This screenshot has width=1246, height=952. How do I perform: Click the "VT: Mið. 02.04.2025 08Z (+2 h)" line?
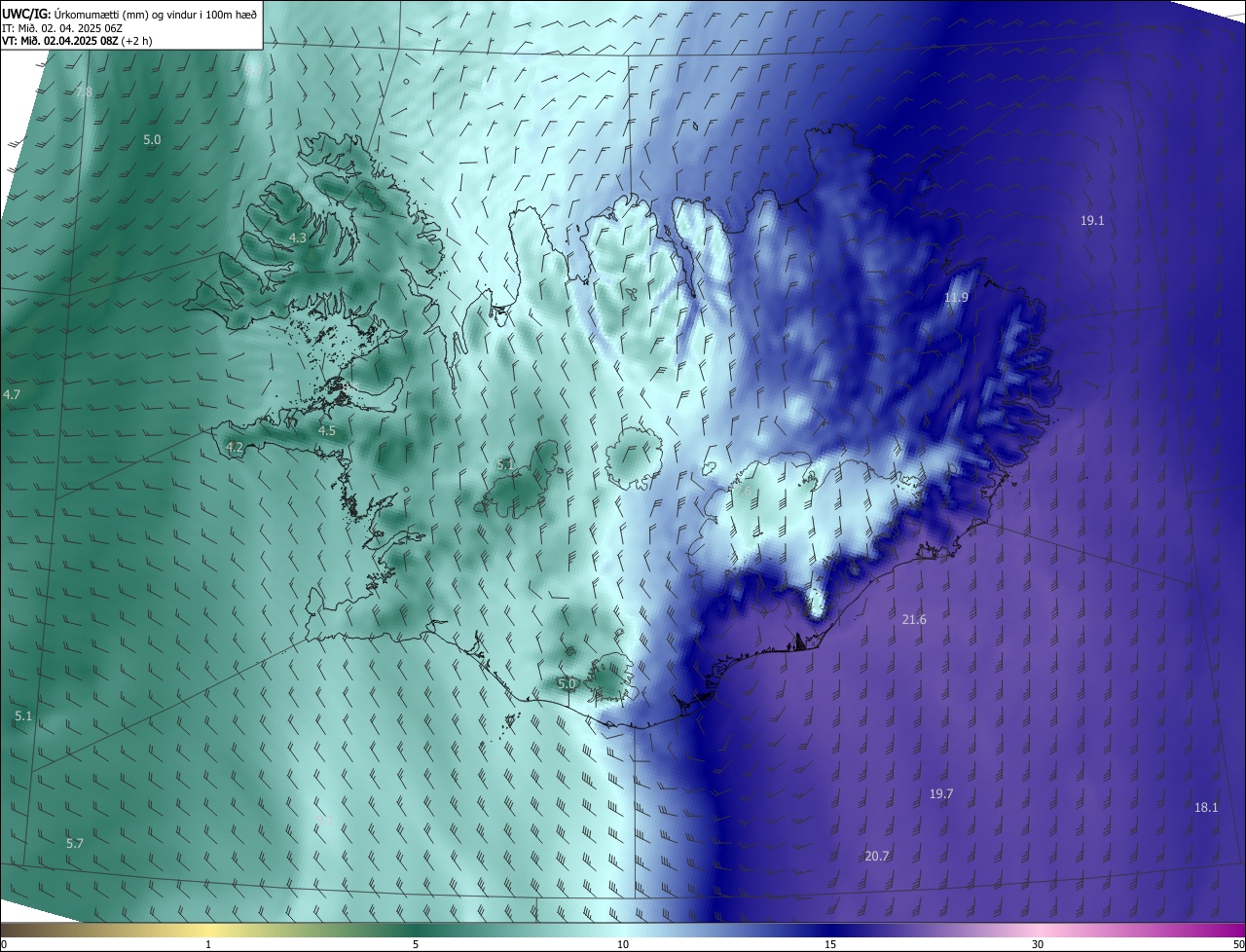click(x=77, y=41)
